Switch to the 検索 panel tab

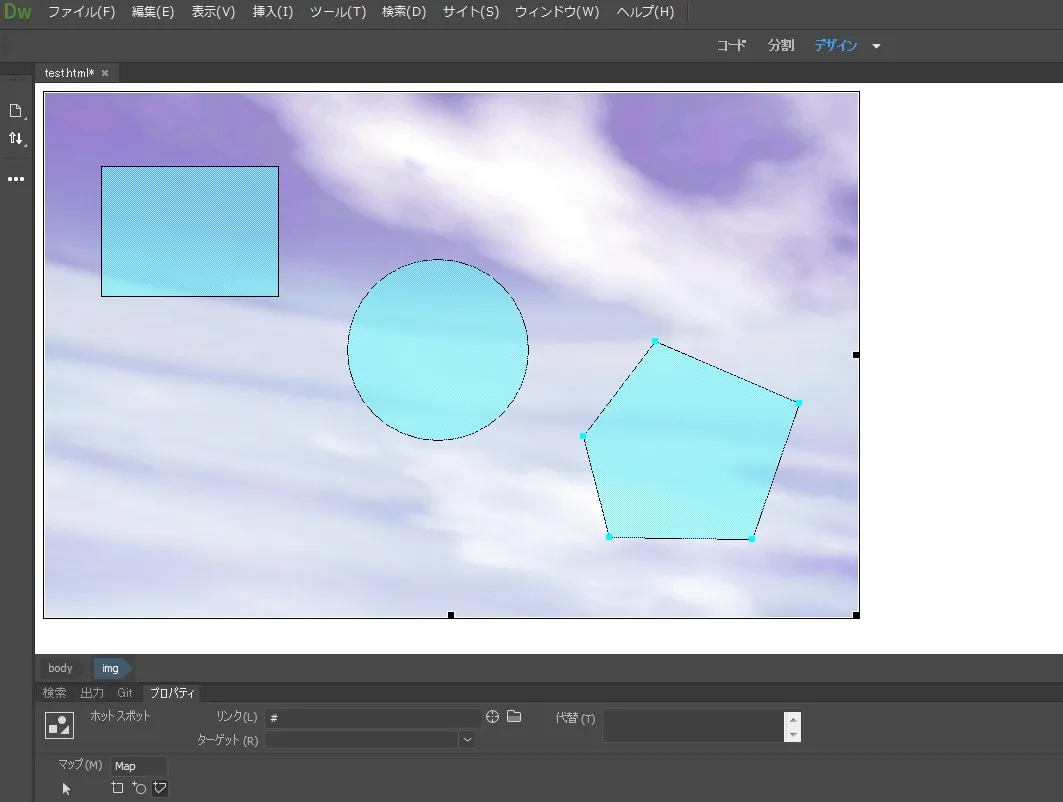(x=54, y=693)
